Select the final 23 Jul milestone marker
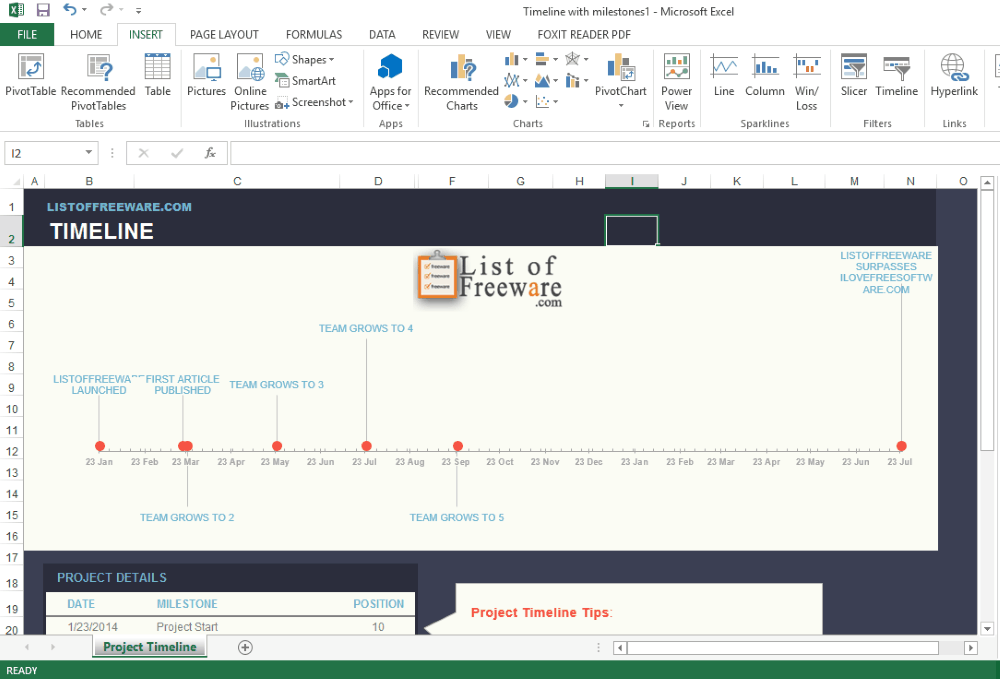 point(901,446)
